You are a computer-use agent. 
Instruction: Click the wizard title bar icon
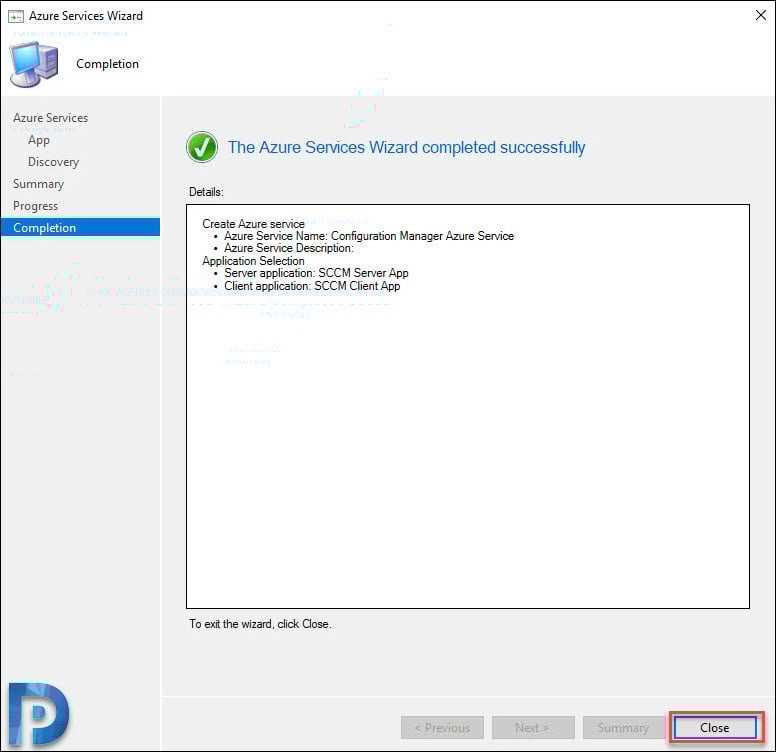[x=16, y=16]
